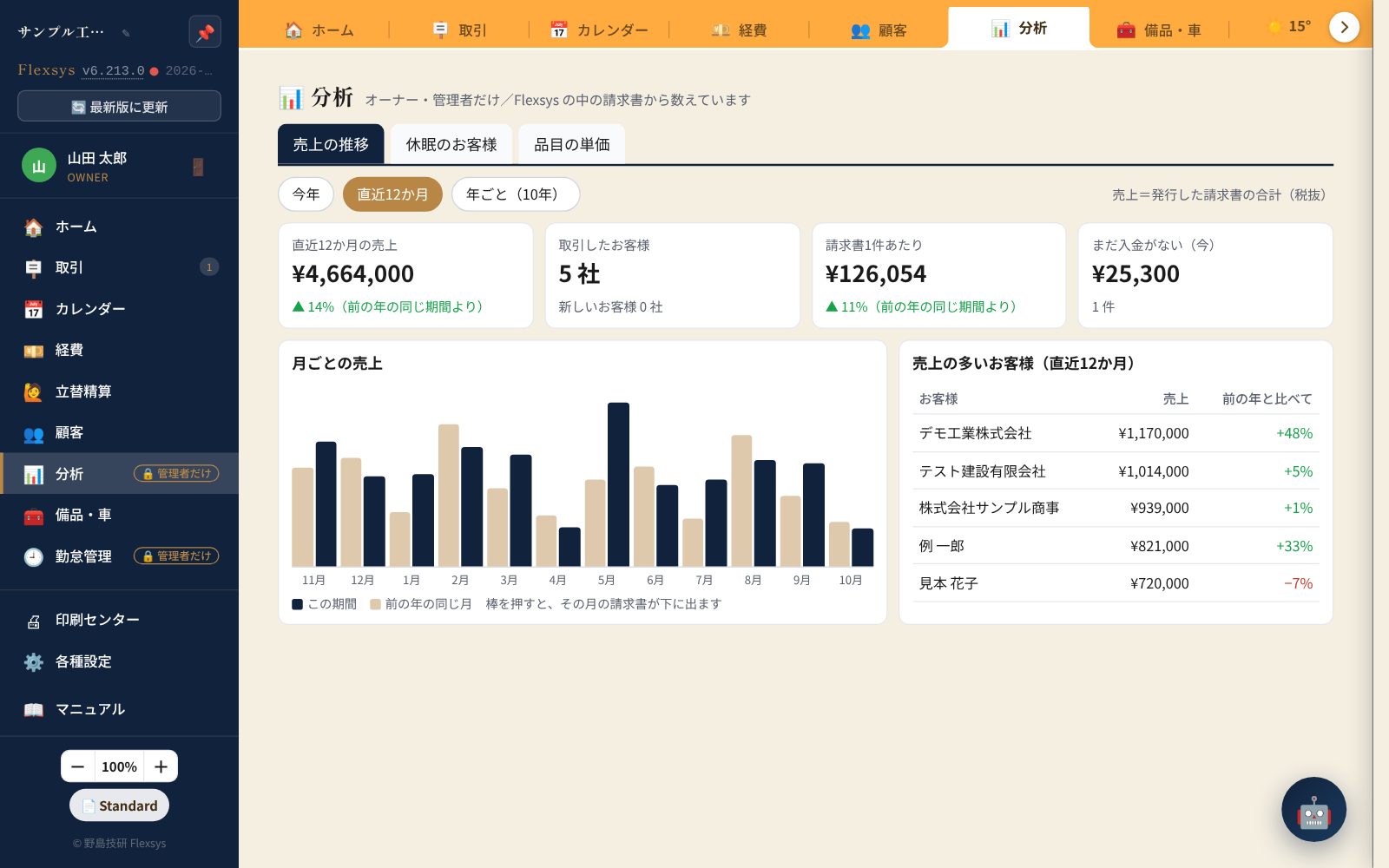Click the デモ工業株式会社 customer row
Image resolution: width=1389 pixels, height=868 pixels.
coord(1116,433)
